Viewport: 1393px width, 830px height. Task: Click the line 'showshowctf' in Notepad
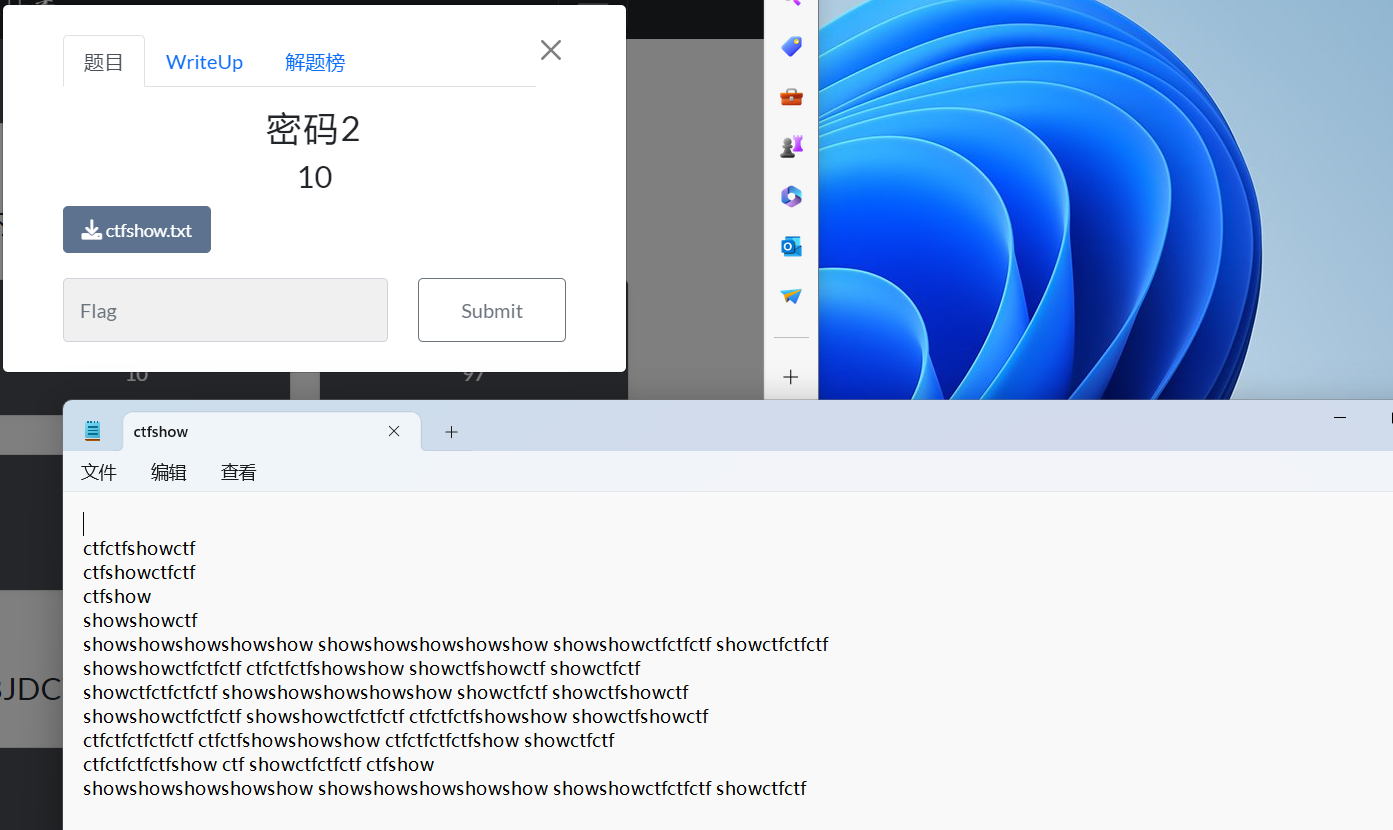click(141, 621)
